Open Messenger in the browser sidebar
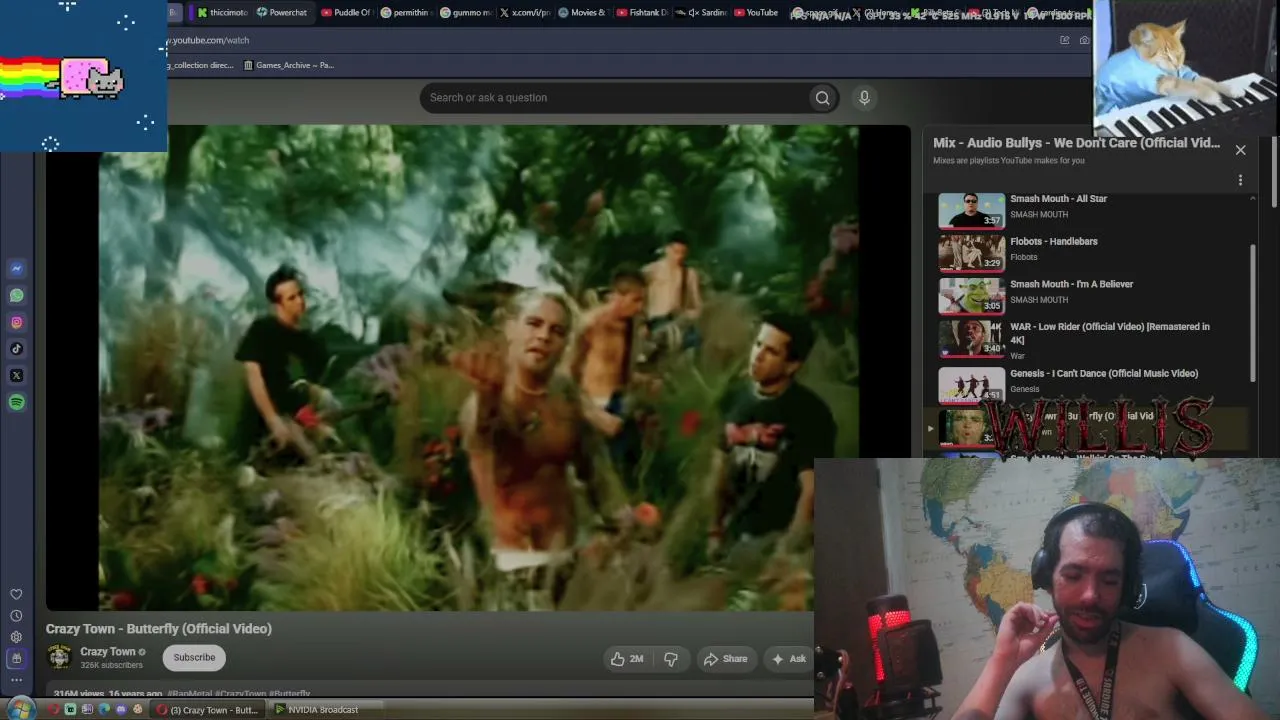The height and width of the screenshot is (720, 1280). tap(16, 269)
